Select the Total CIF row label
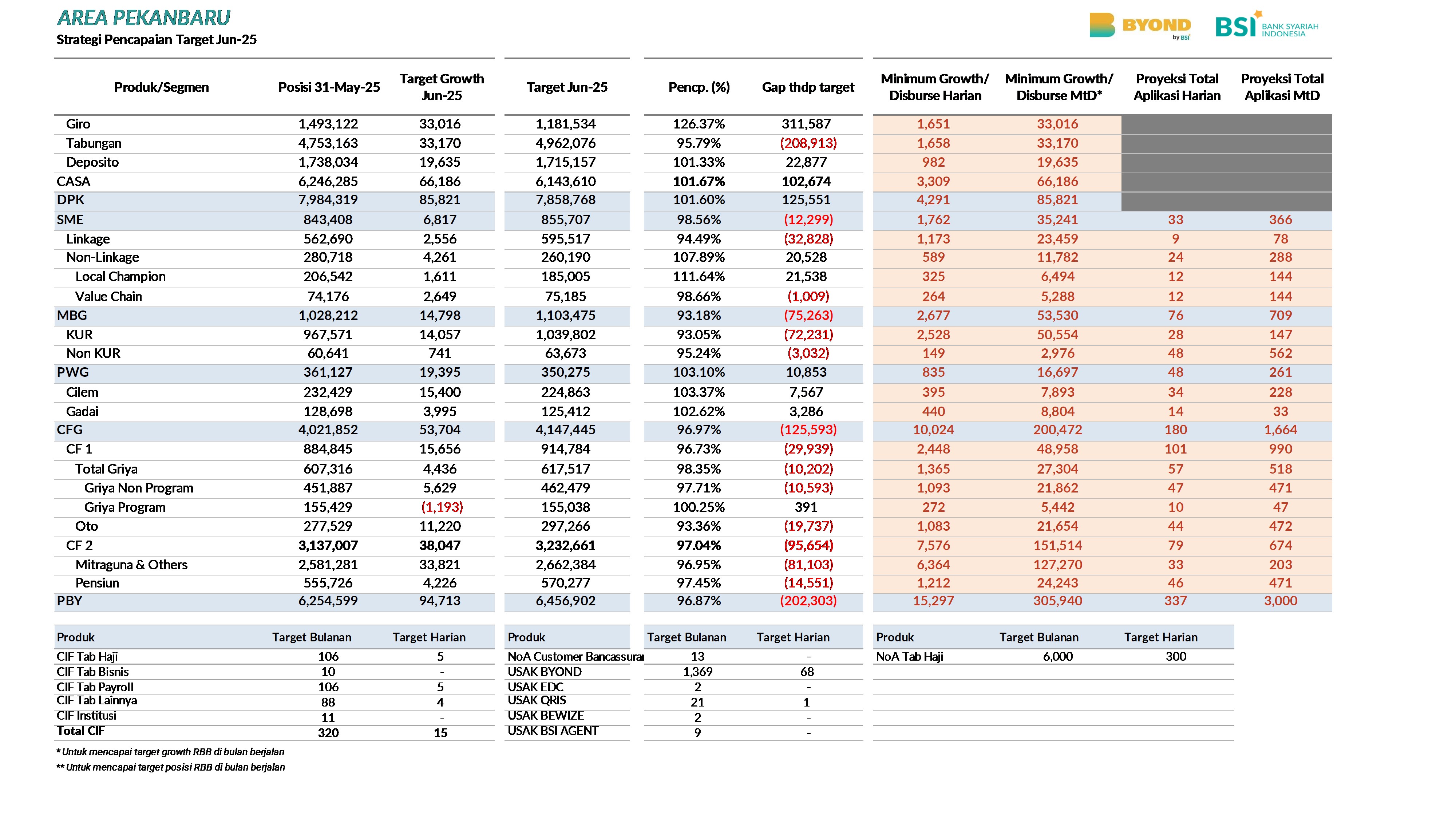 (80, 731)
